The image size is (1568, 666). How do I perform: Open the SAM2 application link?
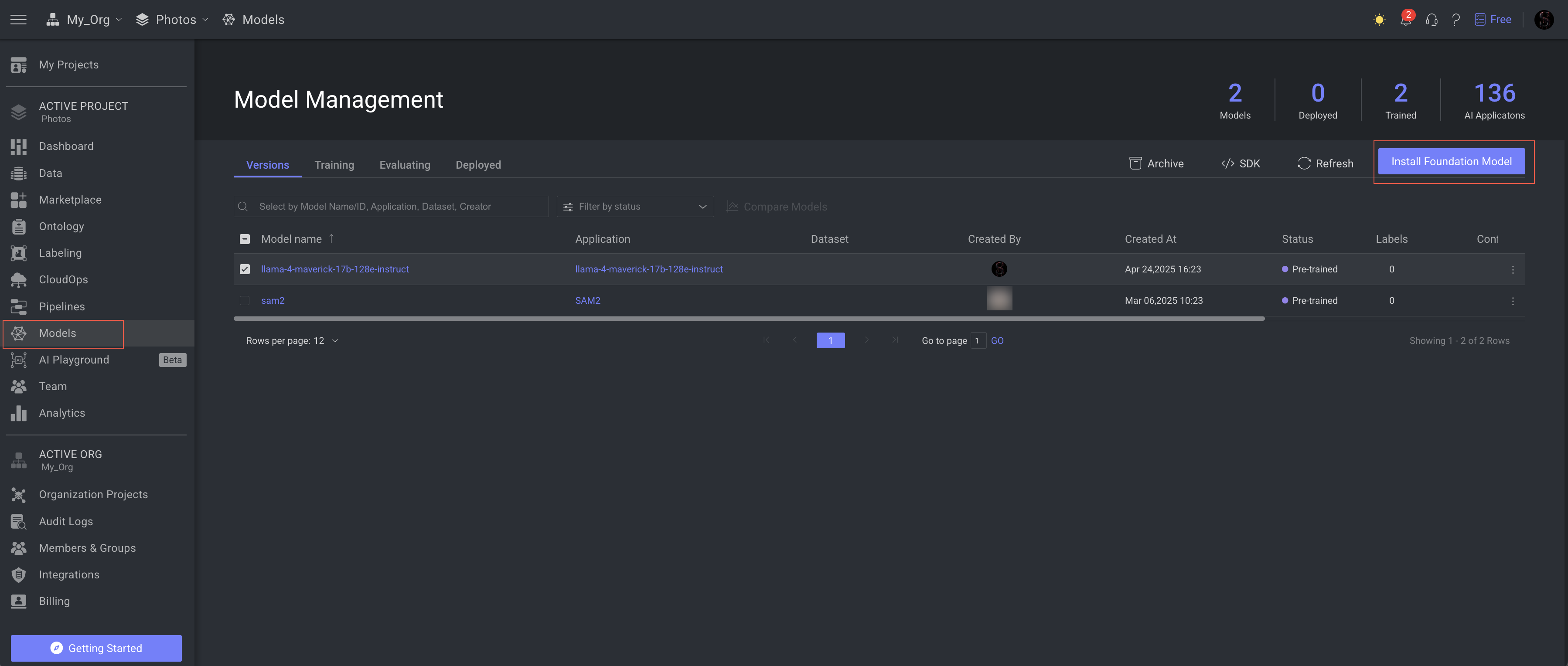tap(587, 300)
